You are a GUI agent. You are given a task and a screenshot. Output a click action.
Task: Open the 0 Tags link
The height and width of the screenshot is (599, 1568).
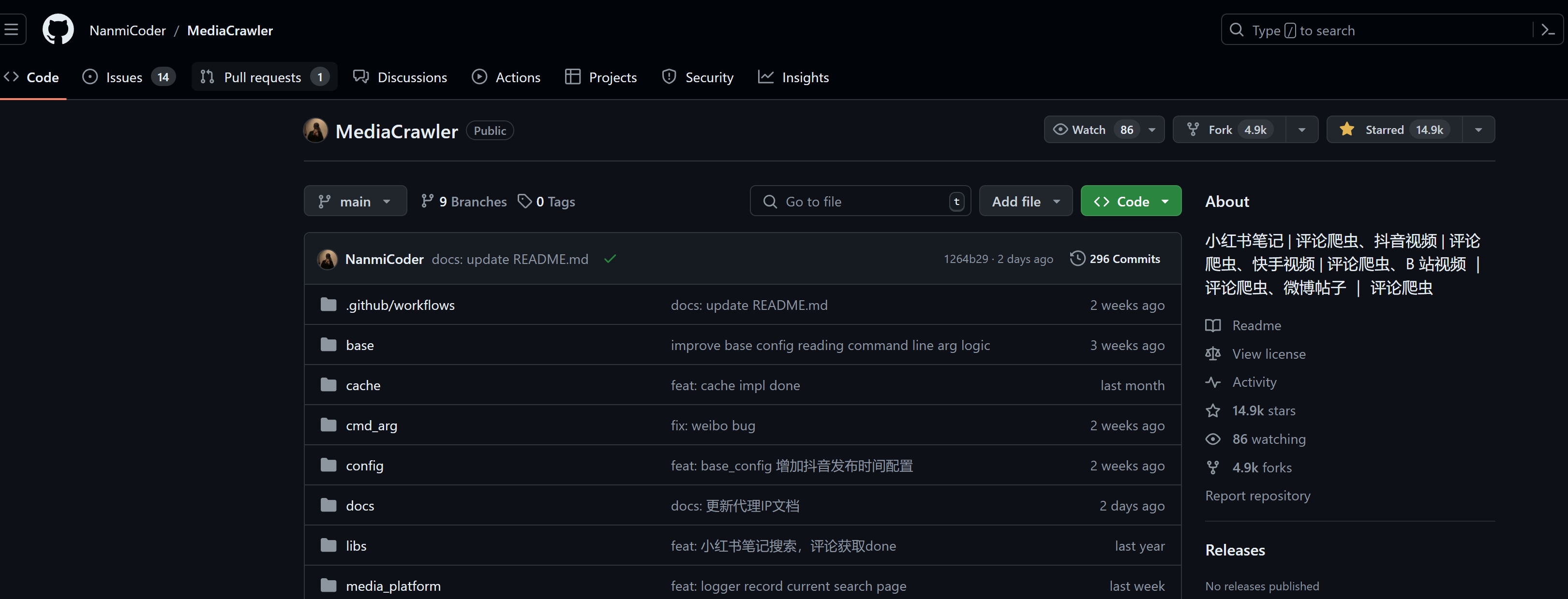coord(546,201)
